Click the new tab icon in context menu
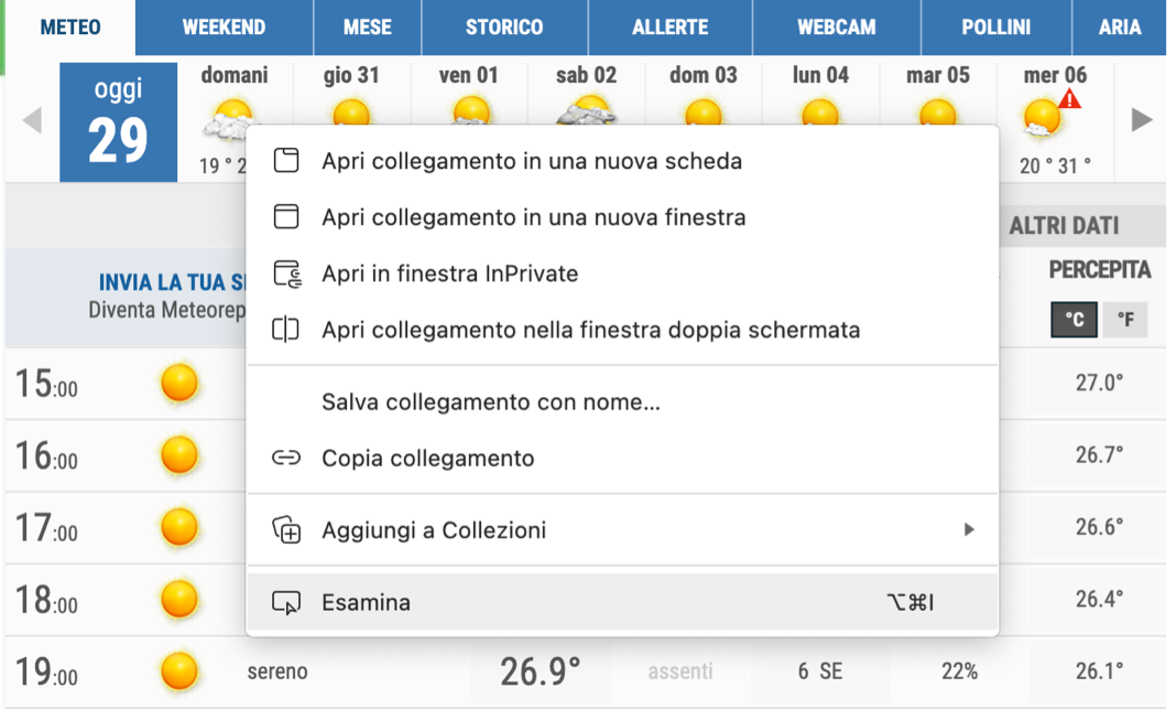Image resolution: width=1170 pixels, height=711 pixels. pos(286,161)
